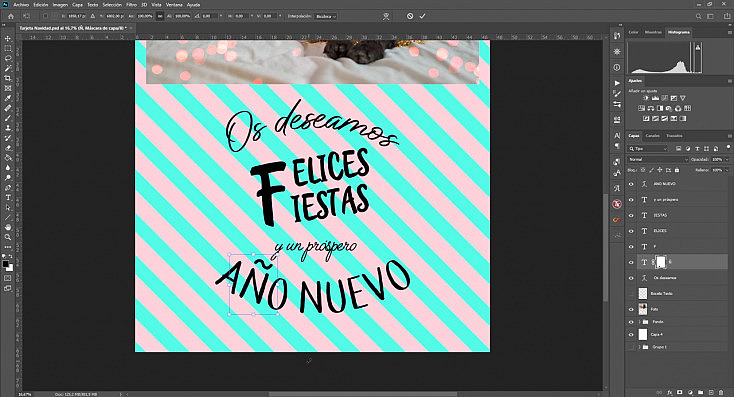Click the background color swatch

[10, 268]
